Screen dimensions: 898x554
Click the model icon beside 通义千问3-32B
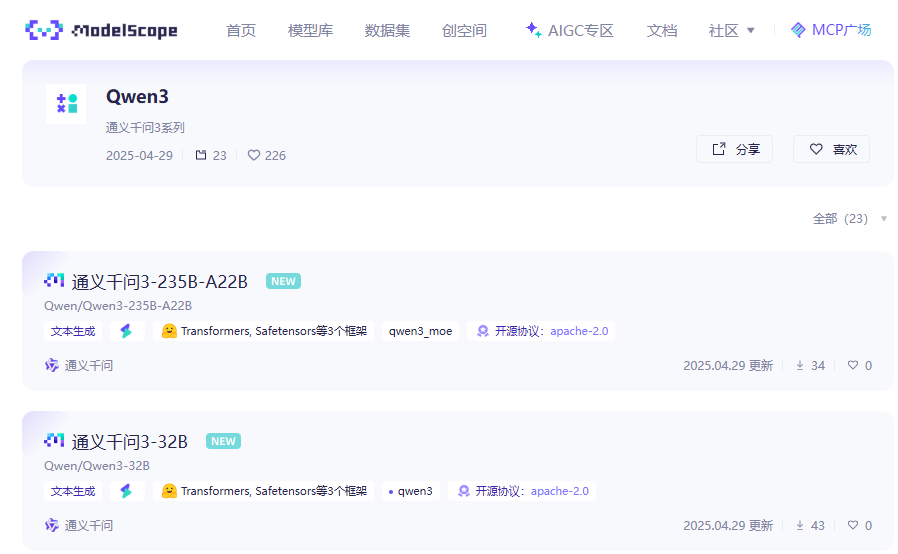click(x=54, y=440)
